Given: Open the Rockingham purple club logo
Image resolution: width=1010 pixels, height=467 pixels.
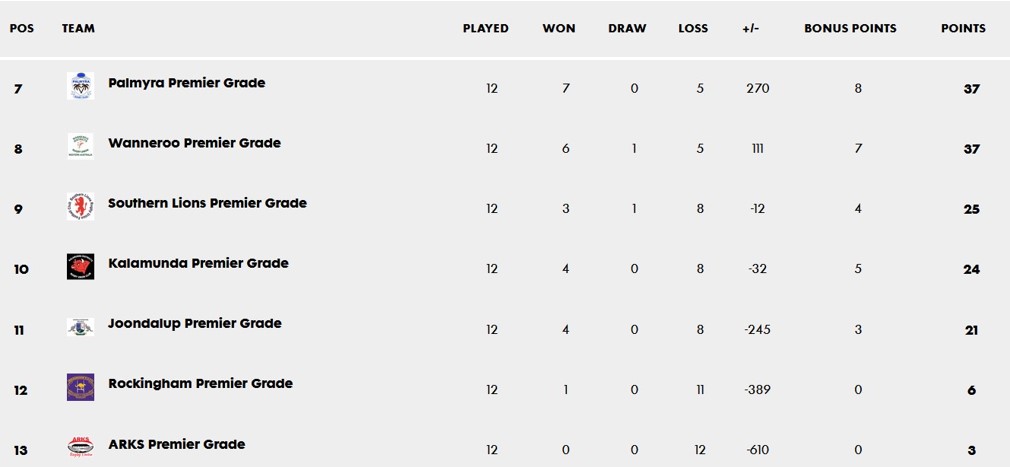Looking at the screenshot, I should tap(81, 387).
